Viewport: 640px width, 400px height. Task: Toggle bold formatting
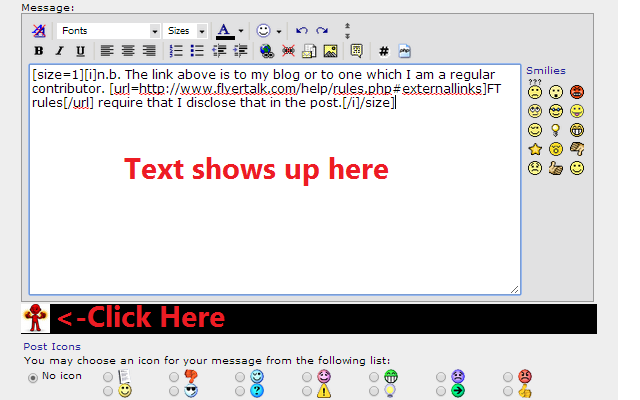pyautogui.click(x=39, y=51)
